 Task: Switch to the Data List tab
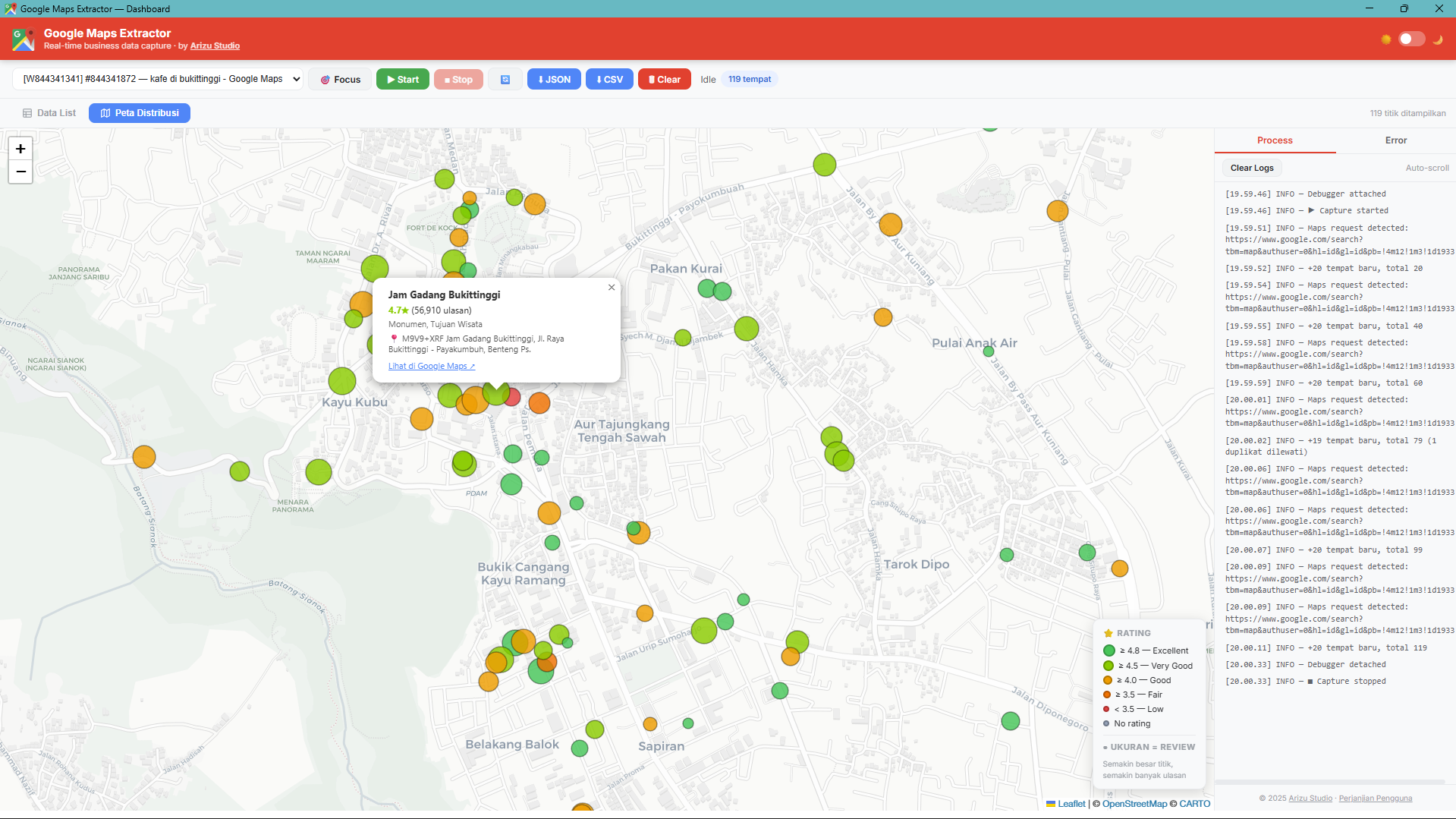pos(49,112)
